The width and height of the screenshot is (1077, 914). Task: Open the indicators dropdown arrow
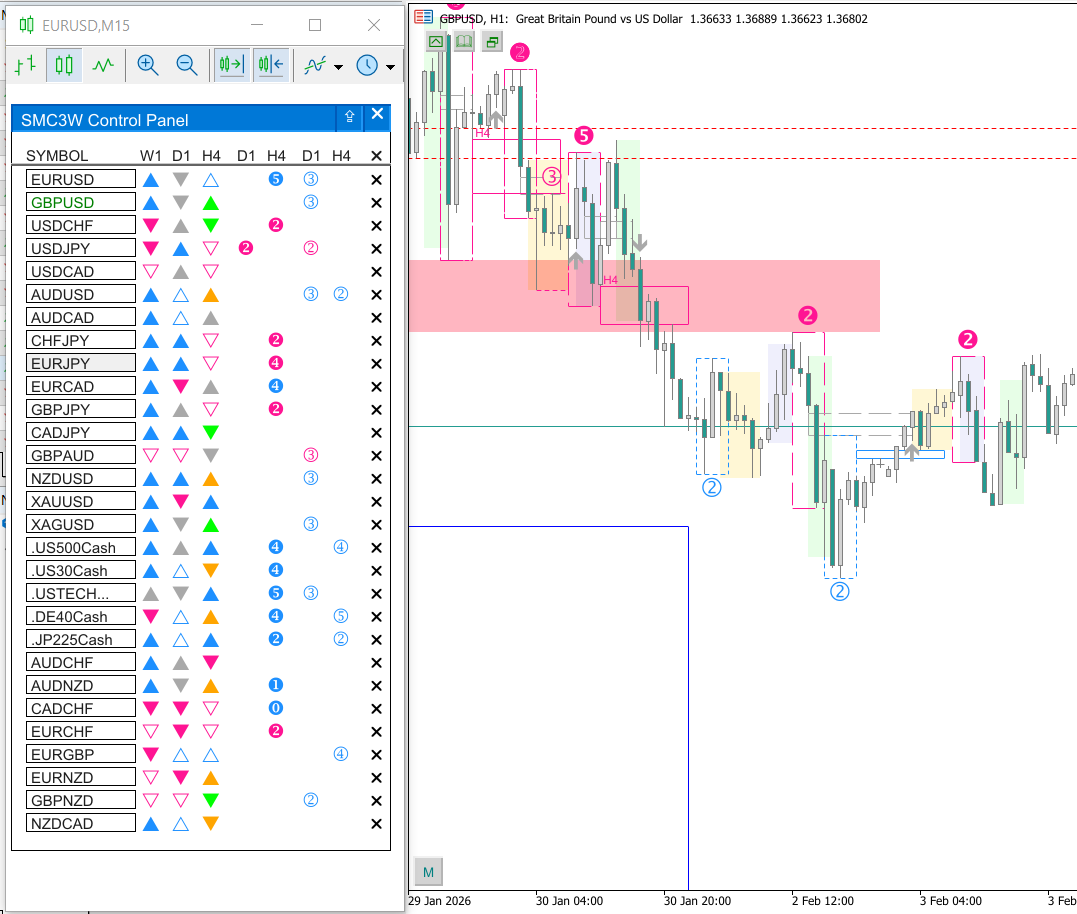(x=338, y=67)
